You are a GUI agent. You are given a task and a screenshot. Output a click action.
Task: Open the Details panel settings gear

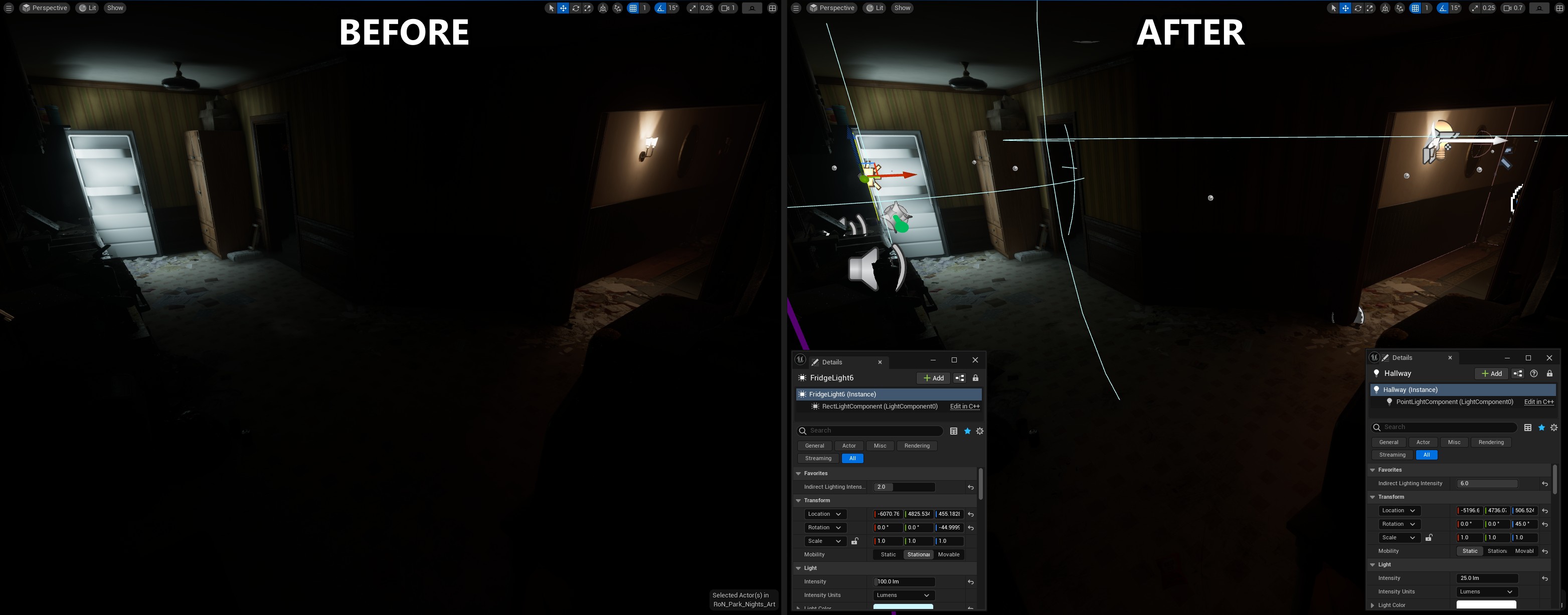[980, 431]
